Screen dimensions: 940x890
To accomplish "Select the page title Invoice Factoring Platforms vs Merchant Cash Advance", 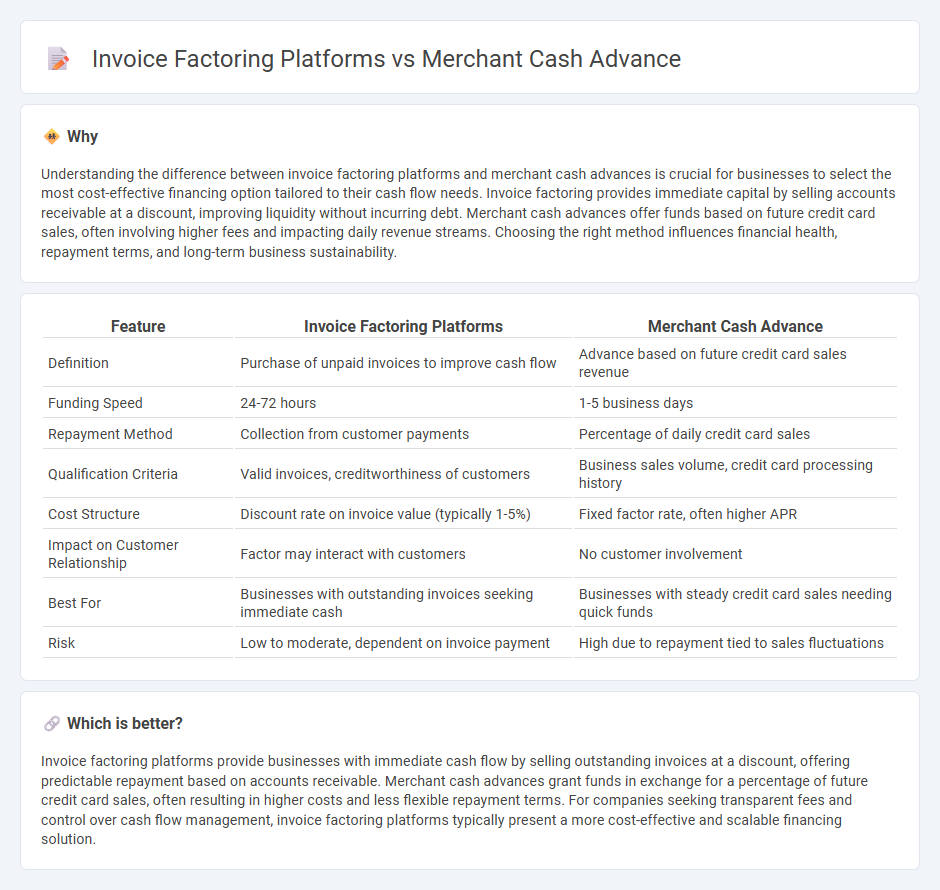I will pos(386,59).
